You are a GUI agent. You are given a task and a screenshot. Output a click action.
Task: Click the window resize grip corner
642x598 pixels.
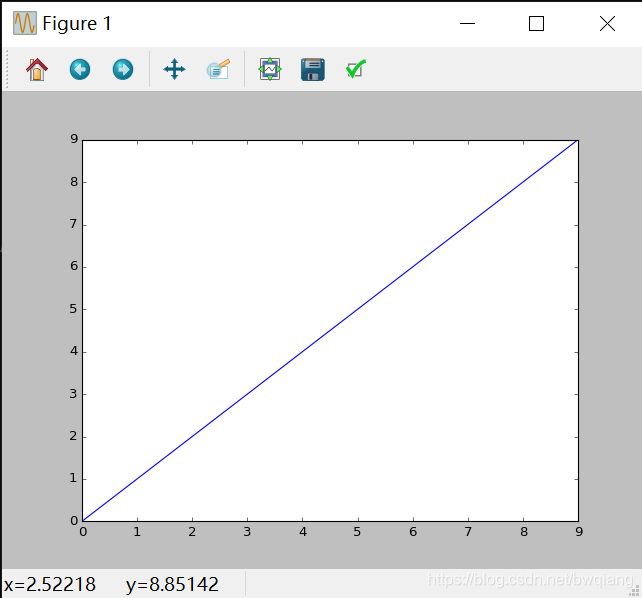634,590
